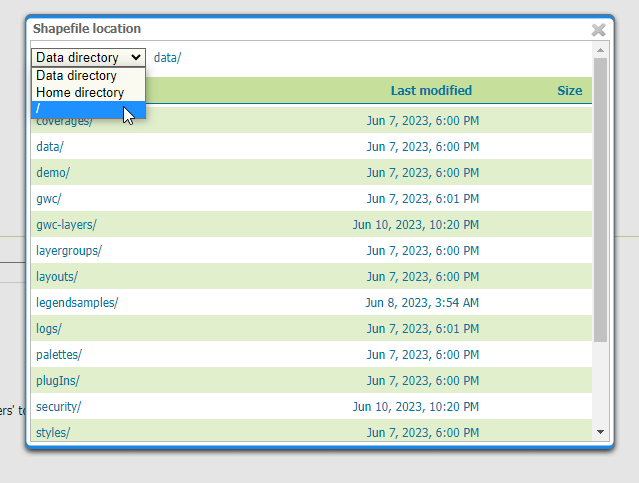Select Data directory option in dropdown list

(76, 76)
